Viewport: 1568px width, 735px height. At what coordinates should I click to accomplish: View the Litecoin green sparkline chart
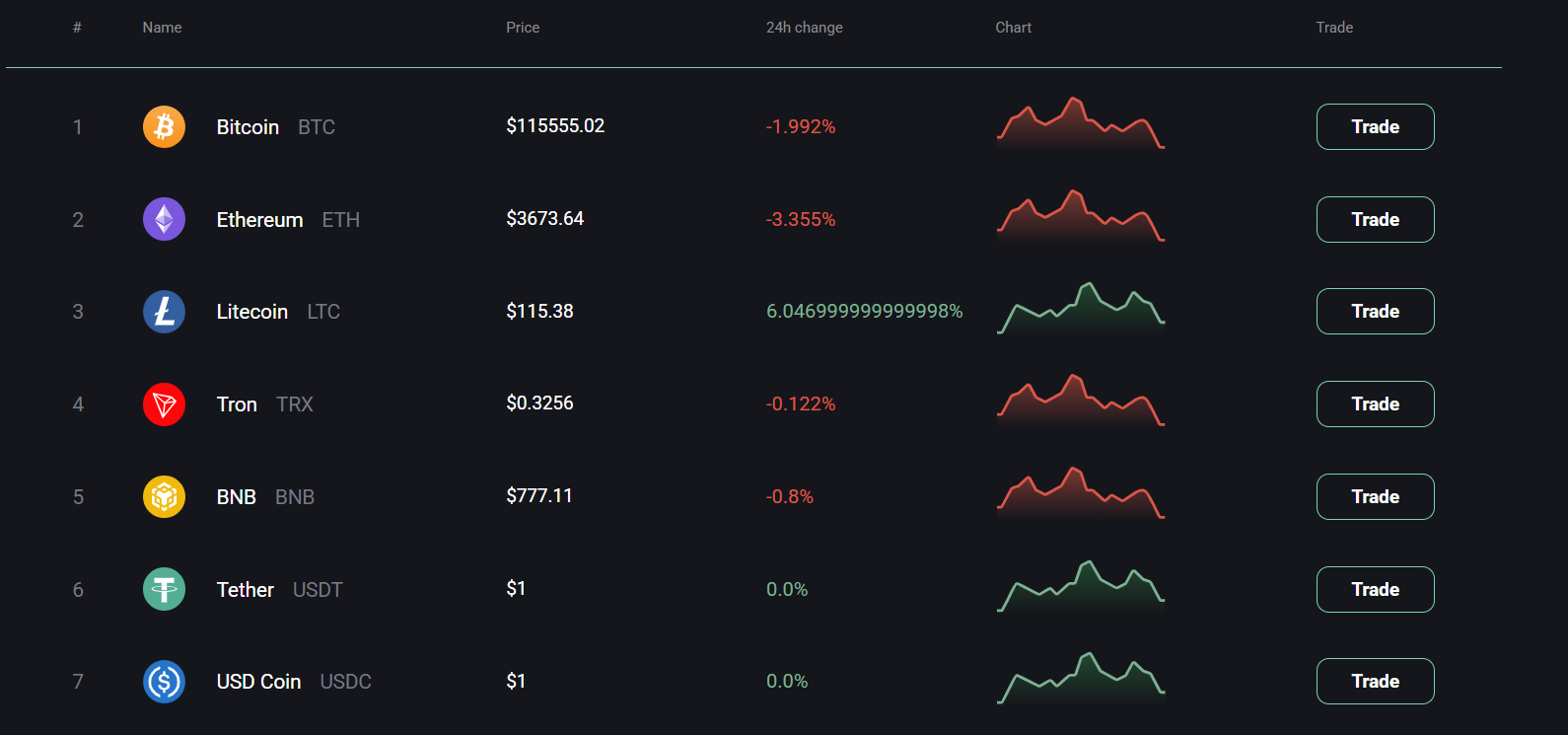tap(1081, 309)
